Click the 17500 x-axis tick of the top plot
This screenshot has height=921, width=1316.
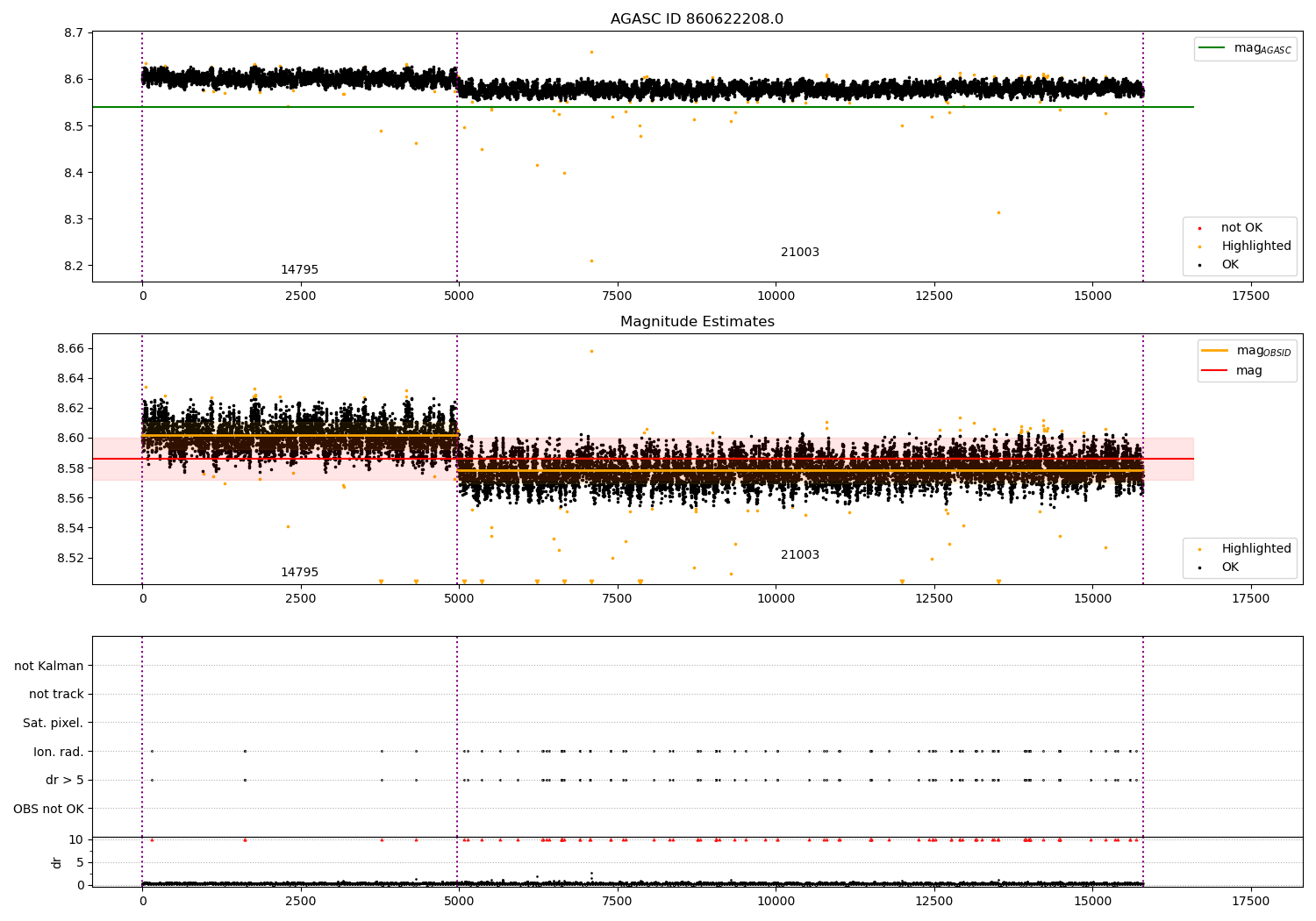pos(1250,296)
